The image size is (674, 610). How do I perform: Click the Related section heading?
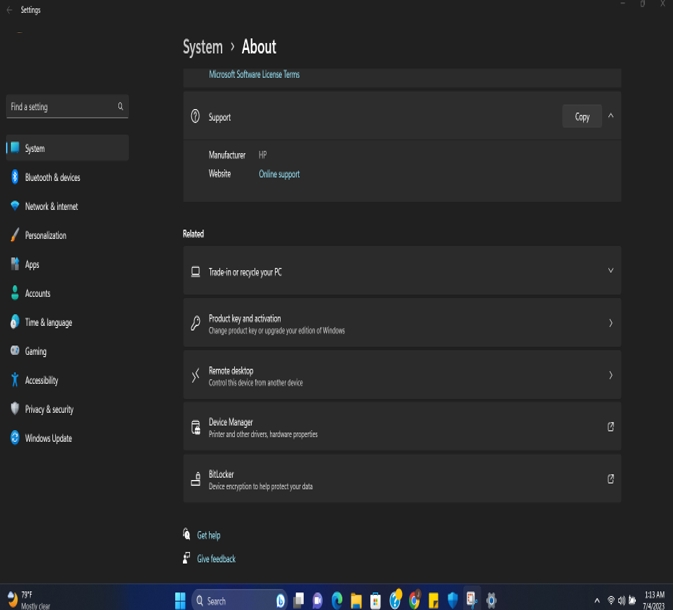[x=193, y=234]
